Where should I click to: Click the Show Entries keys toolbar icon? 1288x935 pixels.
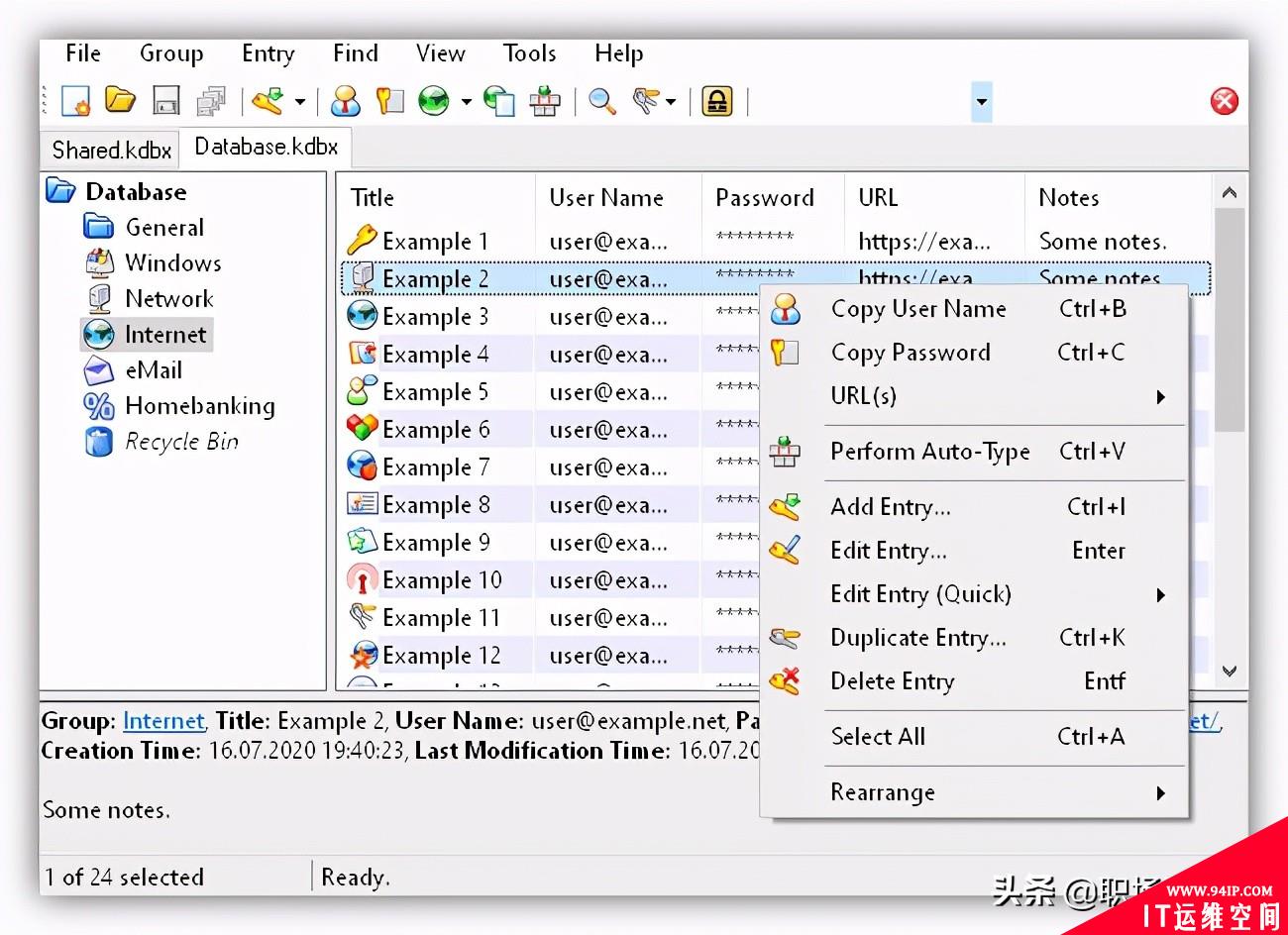click(x=647, y=101)
